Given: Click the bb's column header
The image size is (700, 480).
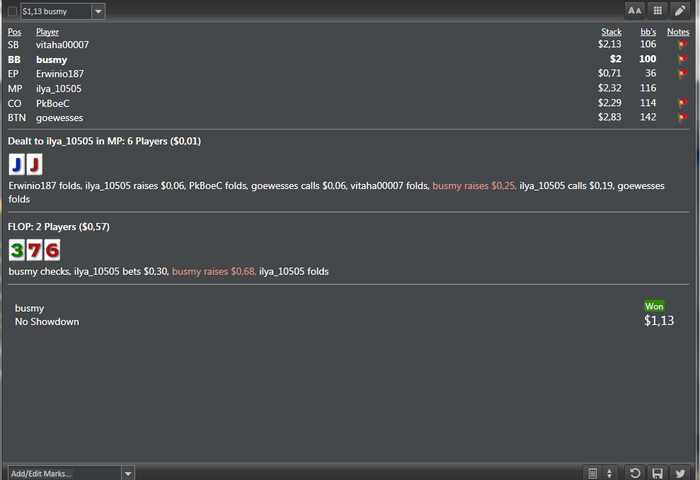Looking at the screenshot, I should click(648, 32).
